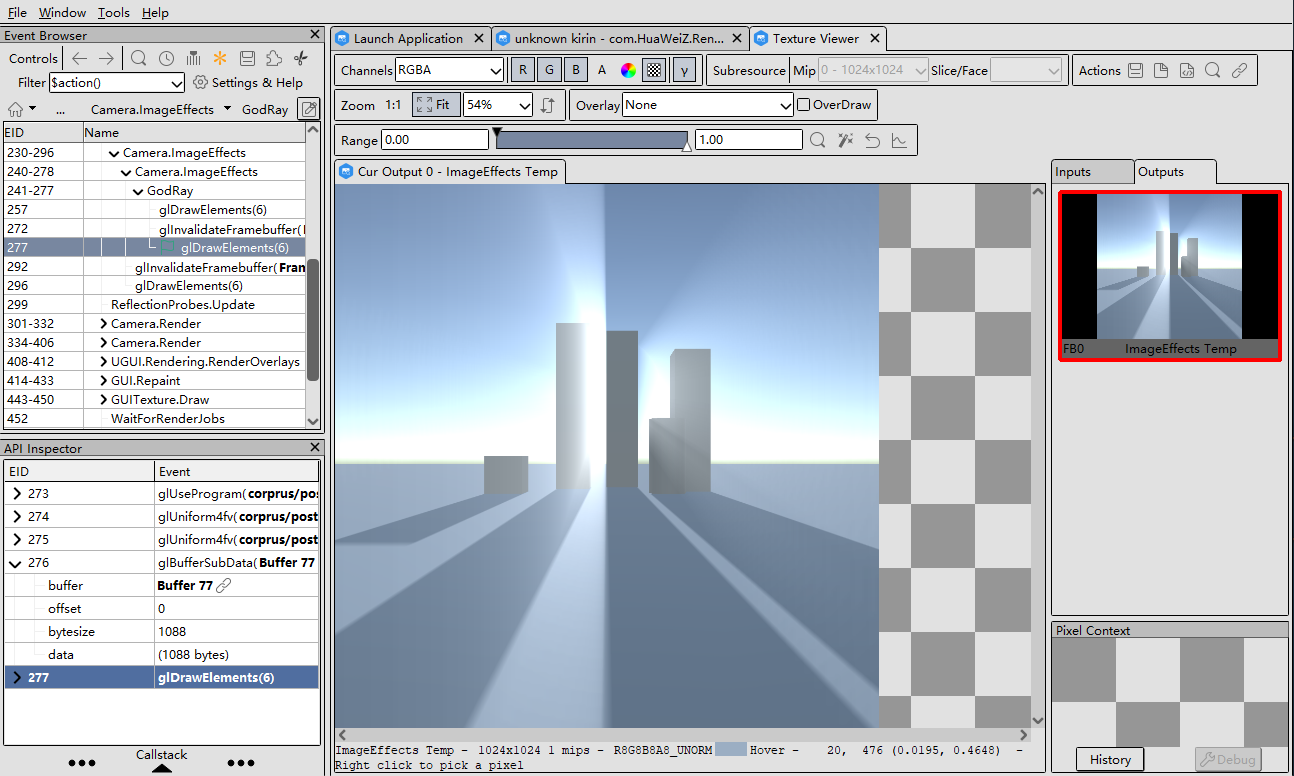Show the histogram chart icon in the Range bar
Image resolution: width=1294 pixels, height=776 pixels.
click(x=900, y=140)
